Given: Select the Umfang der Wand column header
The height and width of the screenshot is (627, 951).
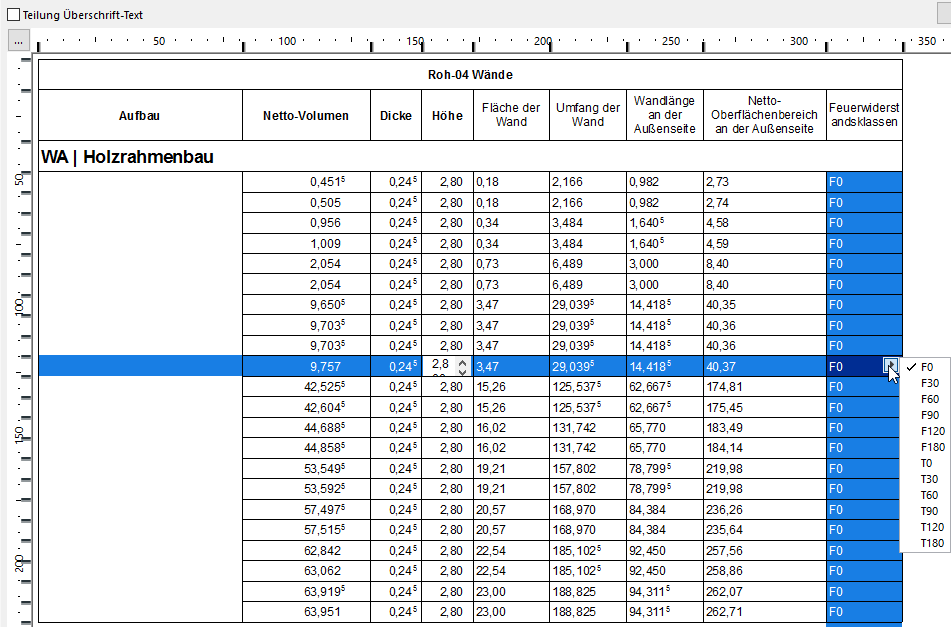Looking at the screenshot, I should coord(587,115).
